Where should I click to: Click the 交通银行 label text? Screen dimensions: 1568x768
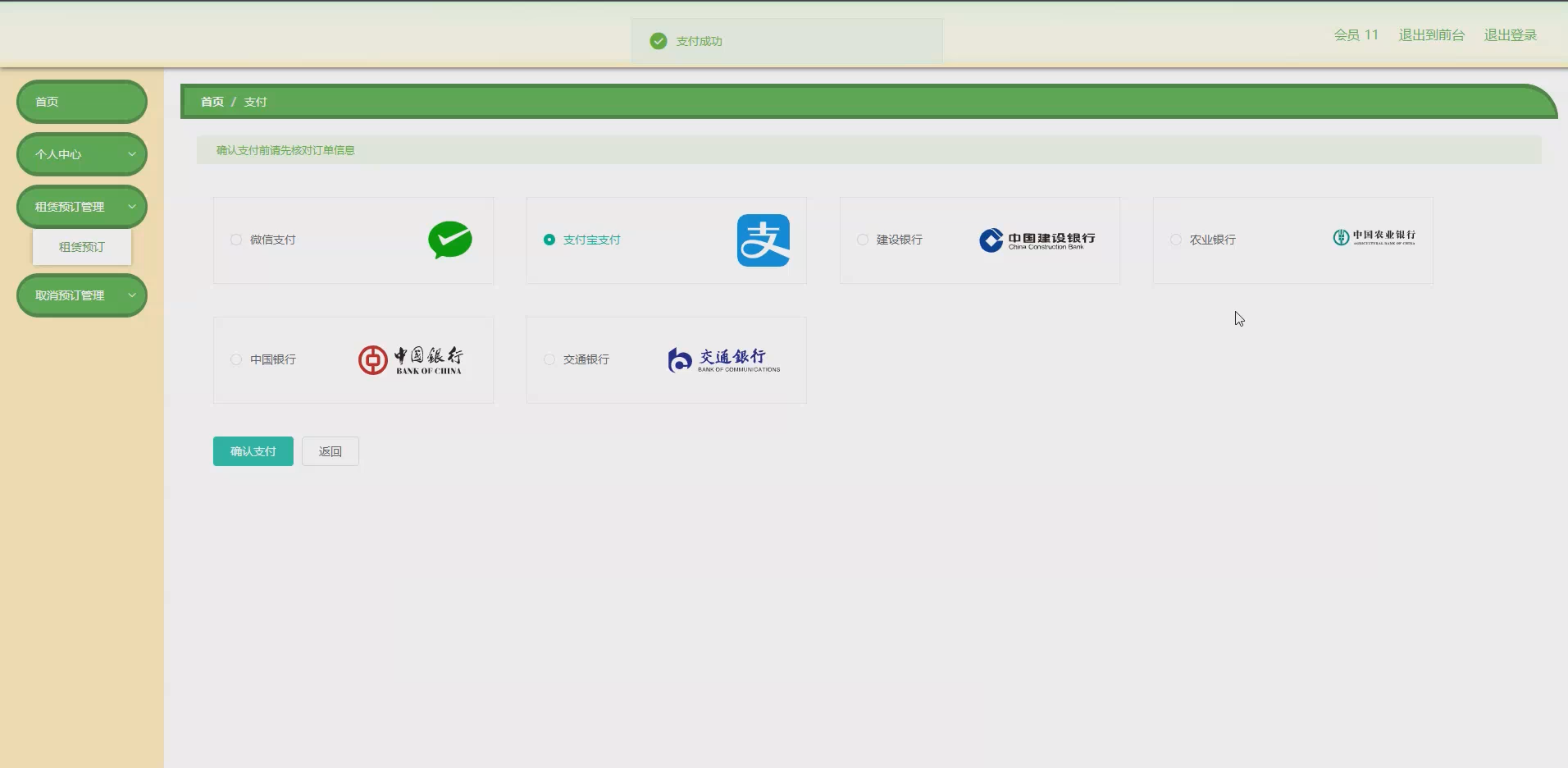click(x=586, y=359)
